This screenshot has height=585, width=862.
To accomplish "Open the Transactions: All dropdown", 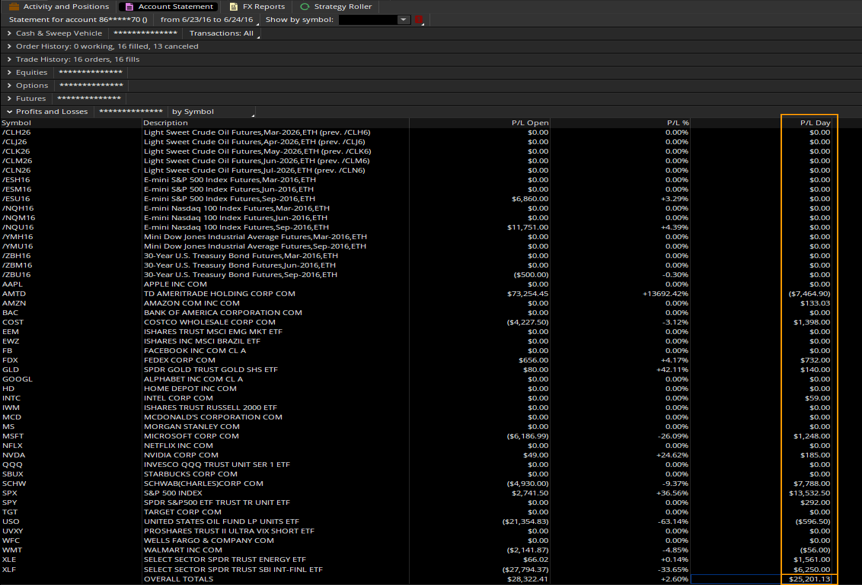I will [222, 33].
